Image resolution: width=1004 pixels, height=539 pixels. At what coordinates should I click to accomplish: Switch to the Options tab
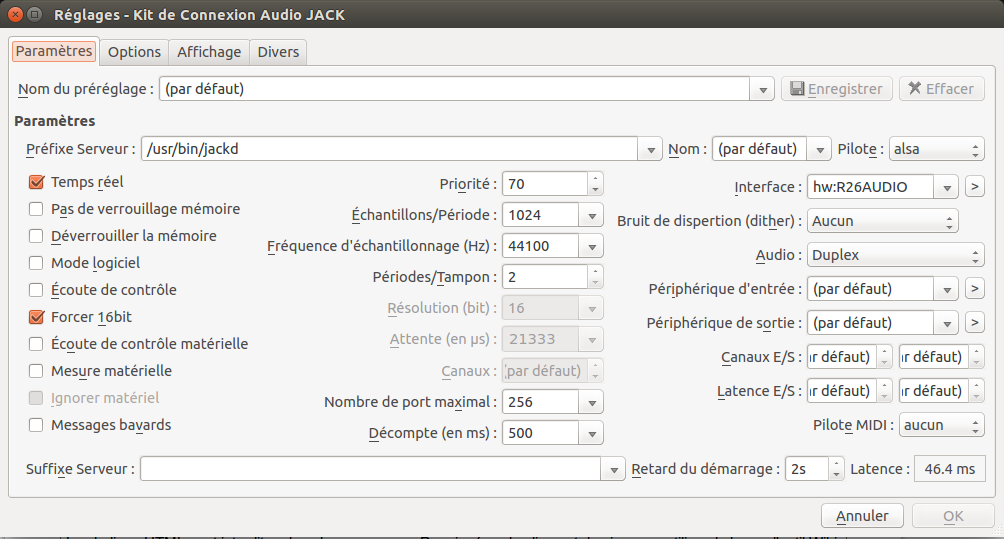coord(134,52)
